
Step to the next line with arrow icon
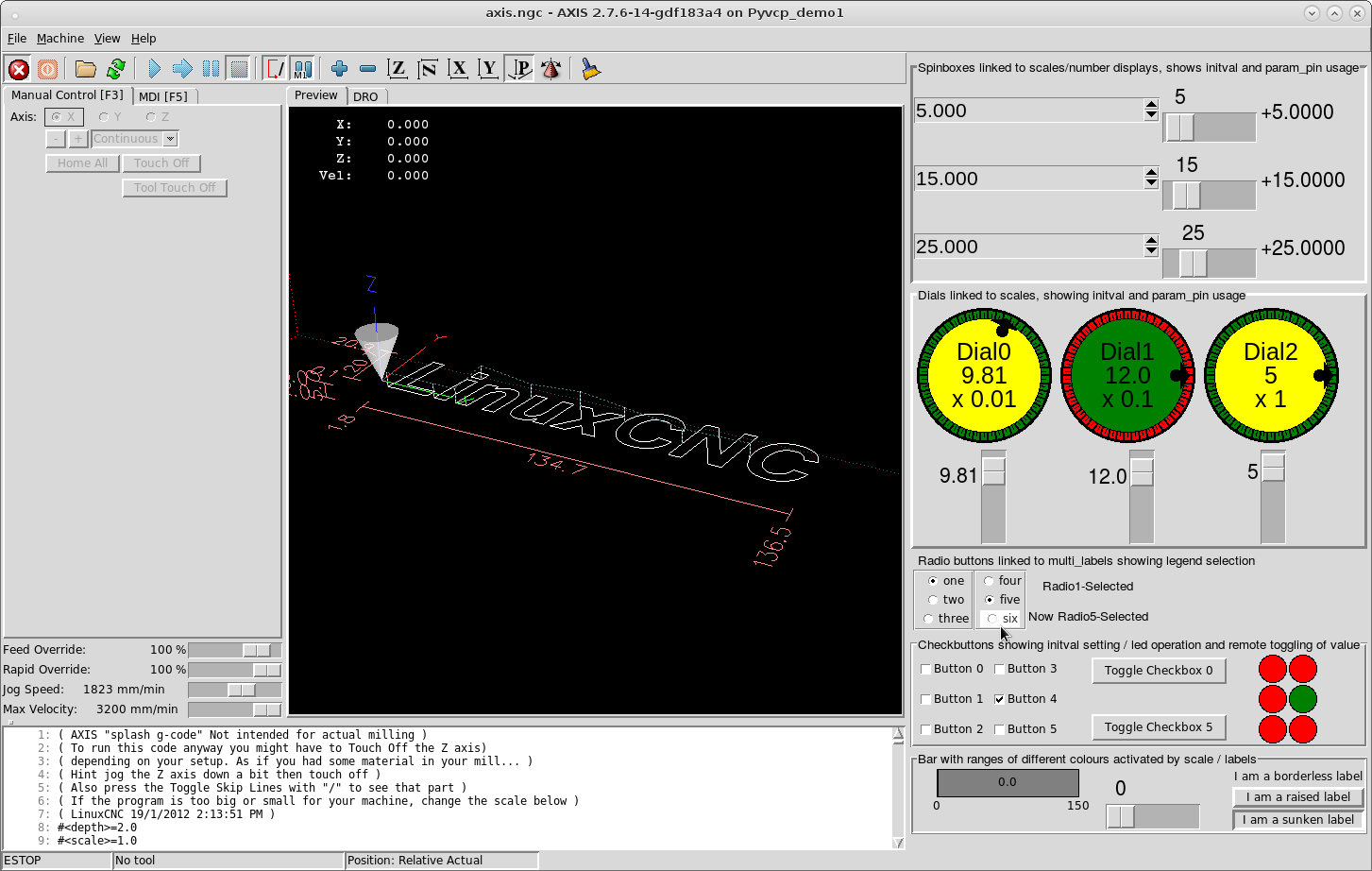pyautogui.click(x=182, y=69)
